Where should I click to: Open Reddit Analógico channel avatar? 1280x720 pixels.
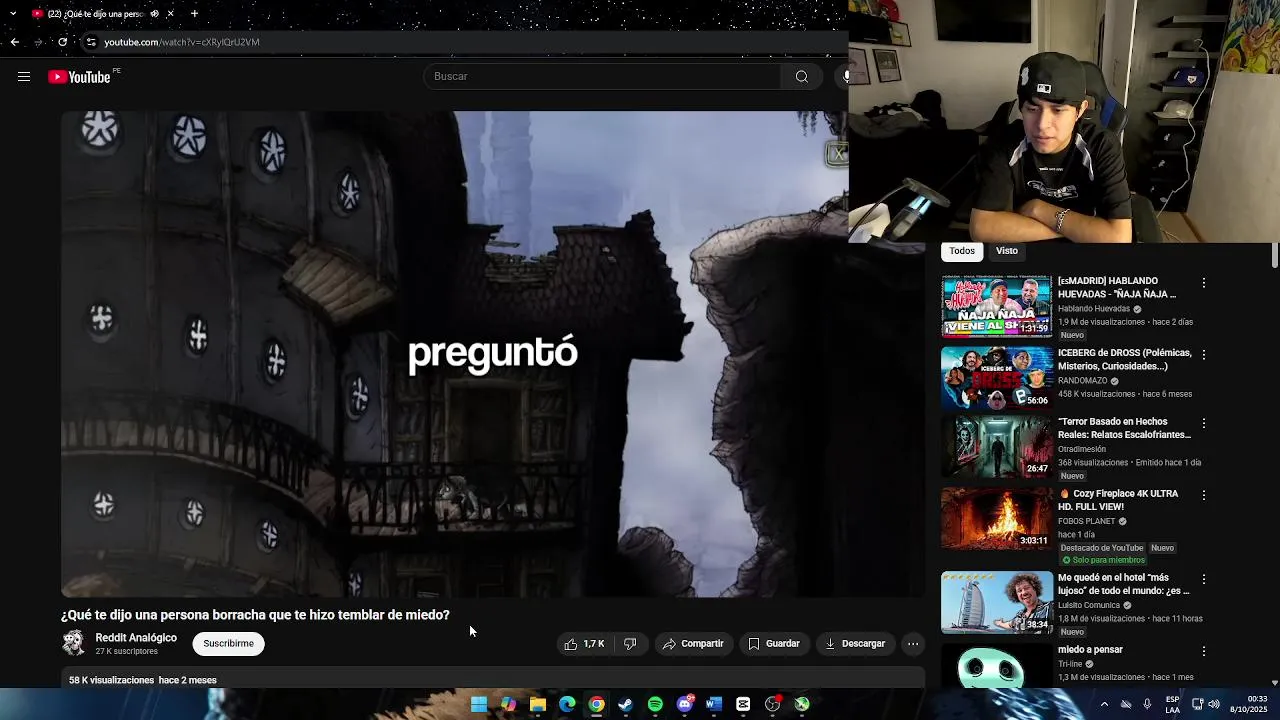click(x=74, y=643)
